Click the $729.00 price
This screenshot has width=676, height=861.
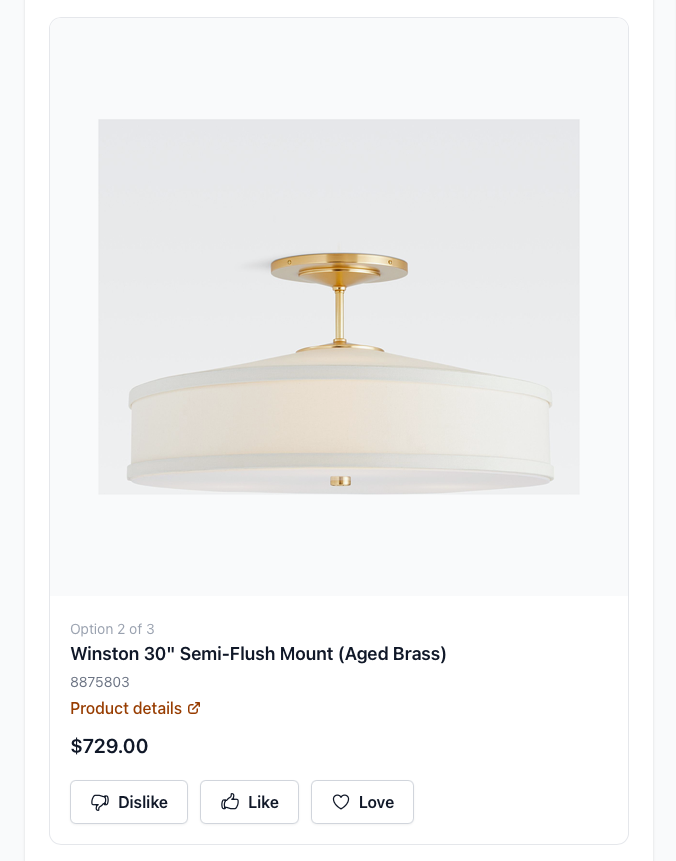109,746
